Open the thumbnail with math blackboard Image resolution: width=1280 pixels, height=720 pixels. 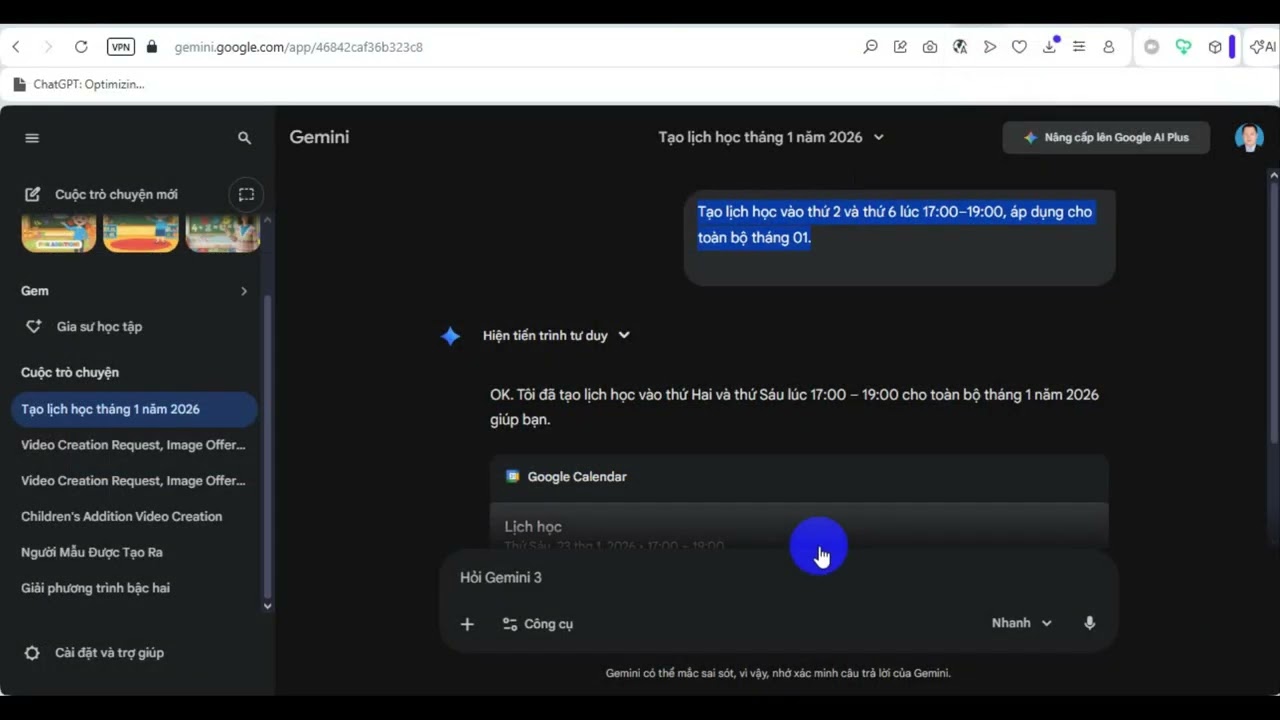(x=223, y=232)
